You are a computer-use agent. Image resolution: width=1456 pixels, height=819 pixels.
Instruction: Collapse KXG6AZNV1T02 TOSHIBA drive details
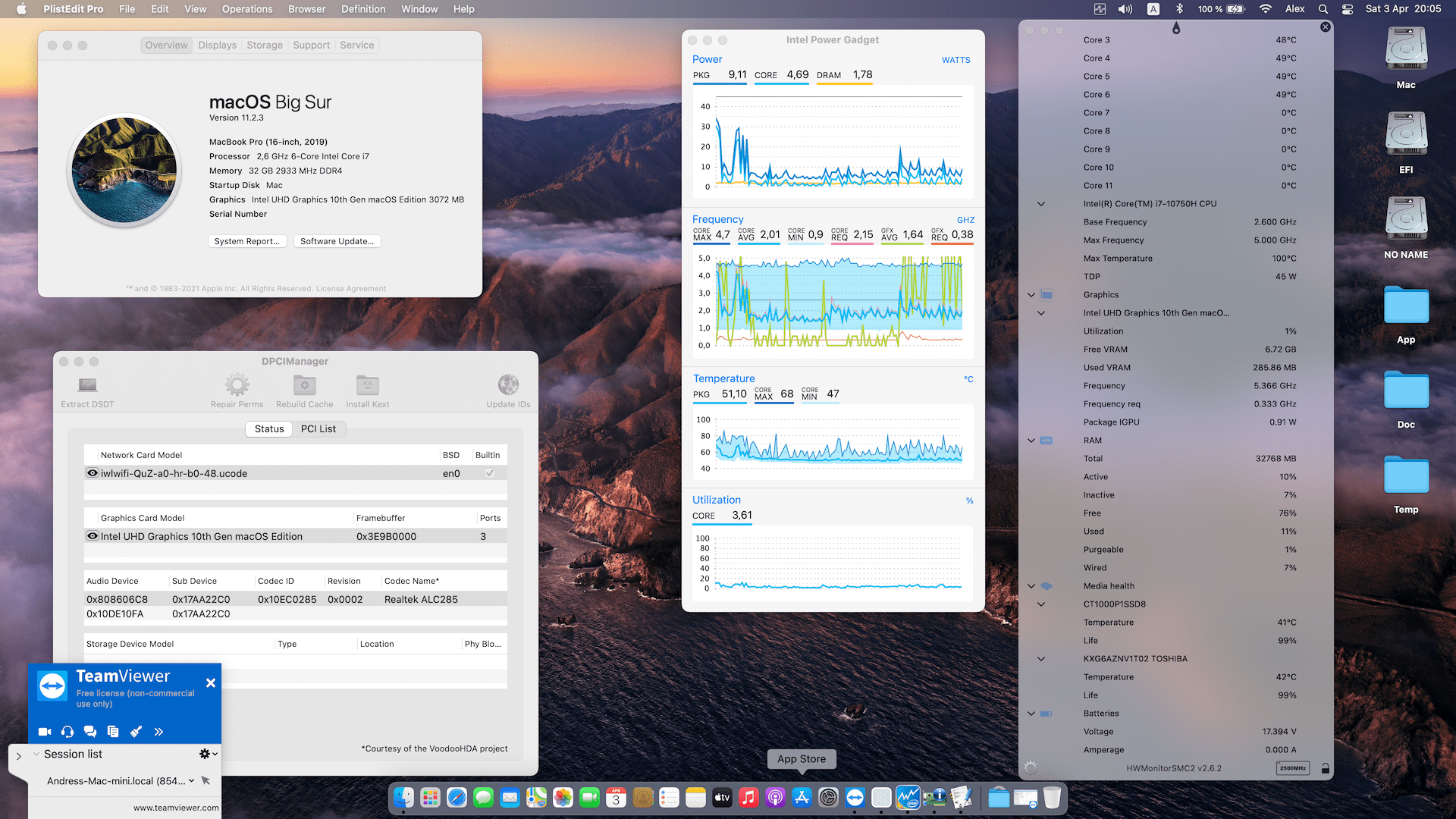[x=1041, y=659]
